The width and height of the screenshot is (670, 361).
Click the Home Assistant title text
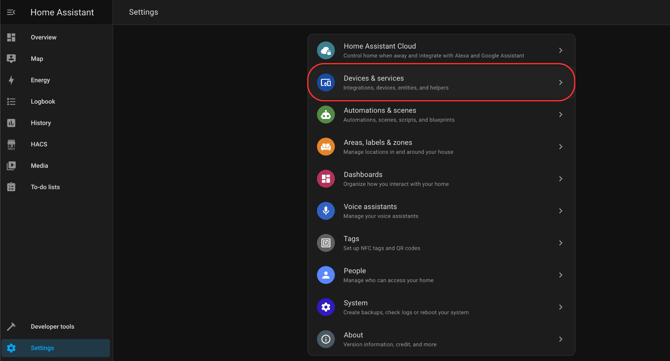(x=62, y=12)
